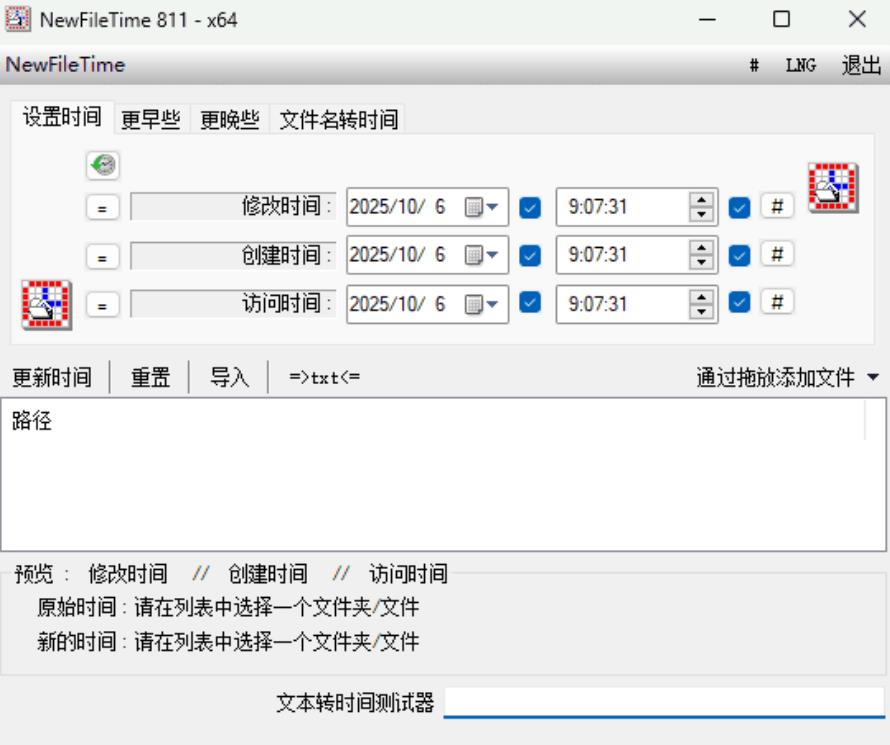Switch to the 文件名转时间 tab

pyautogui.click(x=338, y=120)
